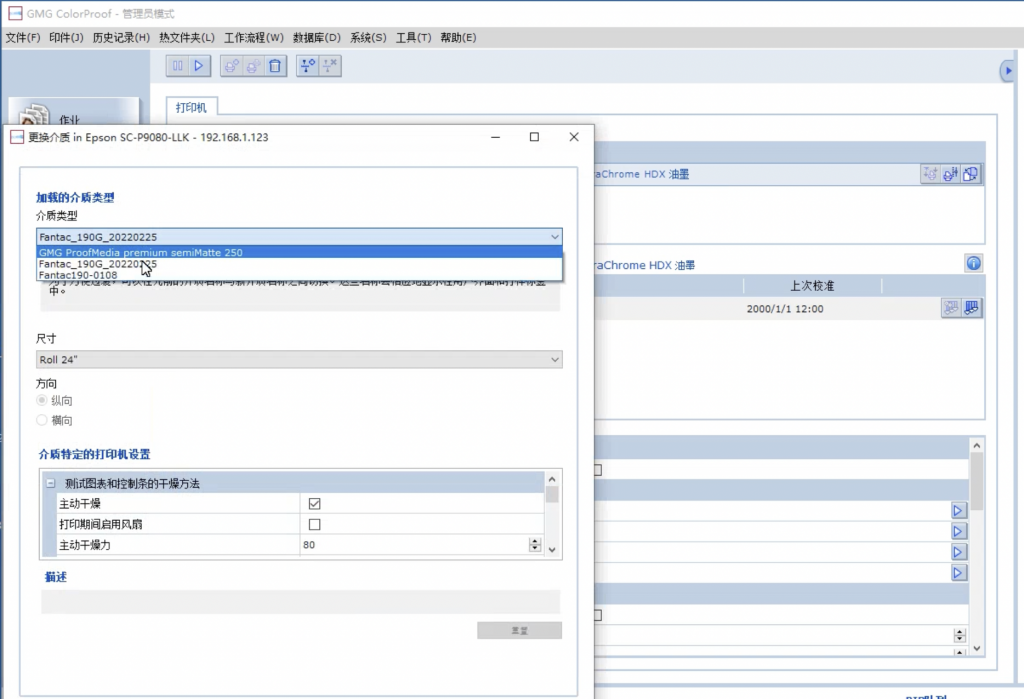Open the 工作流程(W) menu
This screenshot has width=1024, height=699.
(254, 37)
